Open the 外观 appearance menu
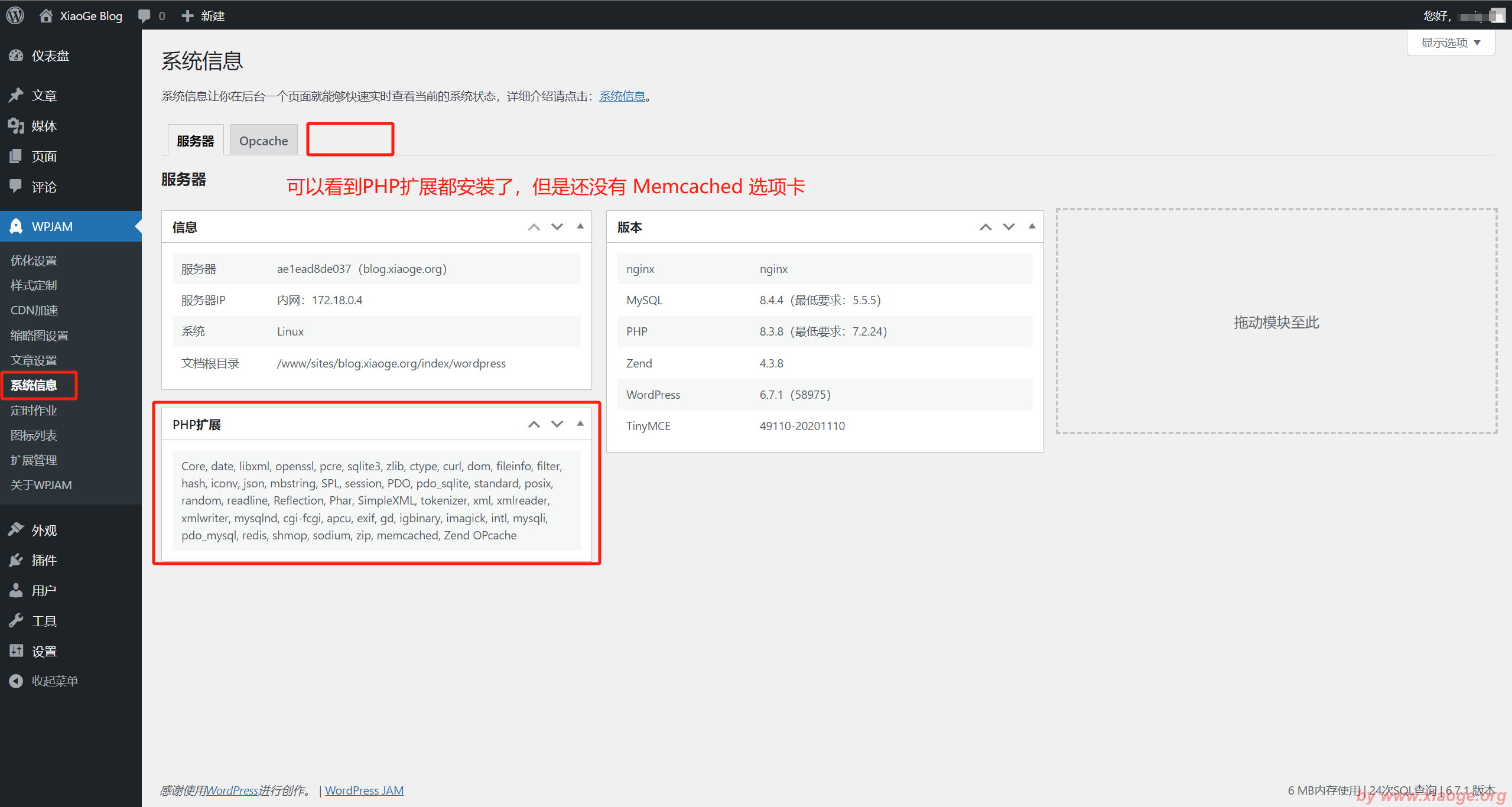The image size is (1512, 807). click(44, 530)
